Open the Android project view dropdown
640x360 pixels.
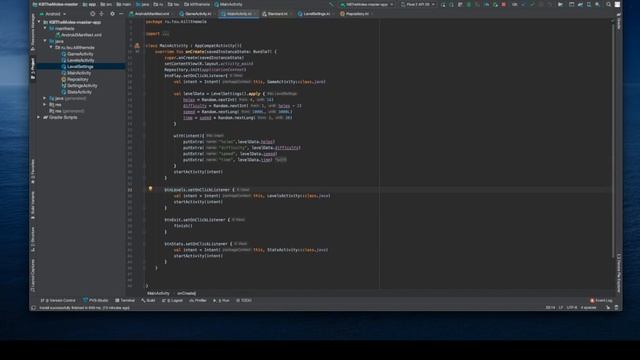click(x=53, y=14)
